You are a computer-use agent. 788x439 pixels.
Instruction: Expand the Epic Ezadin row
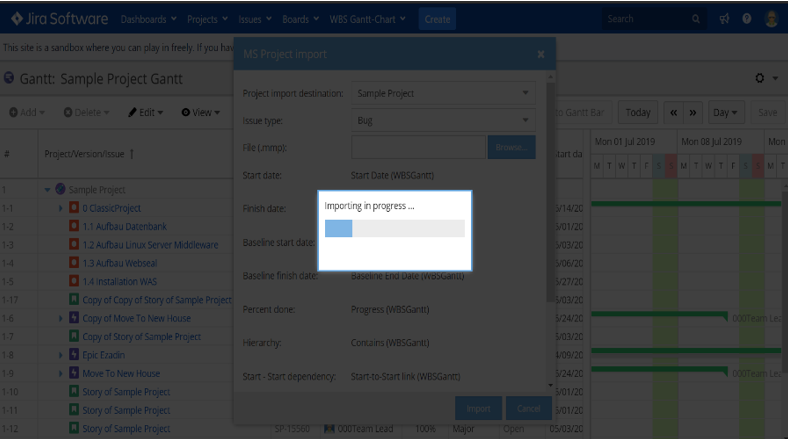60,355
